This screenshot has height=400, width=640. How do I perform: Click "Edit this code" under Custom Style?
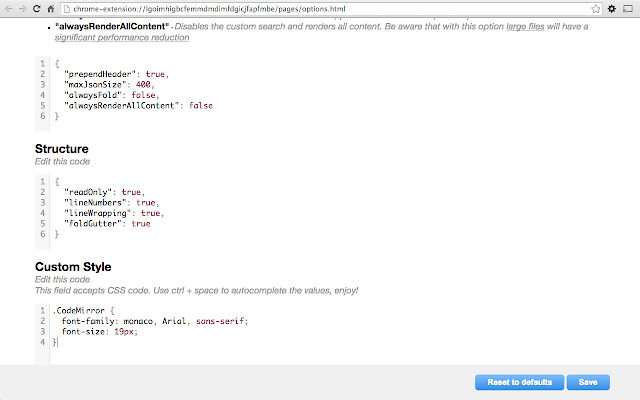click(62, 280)
